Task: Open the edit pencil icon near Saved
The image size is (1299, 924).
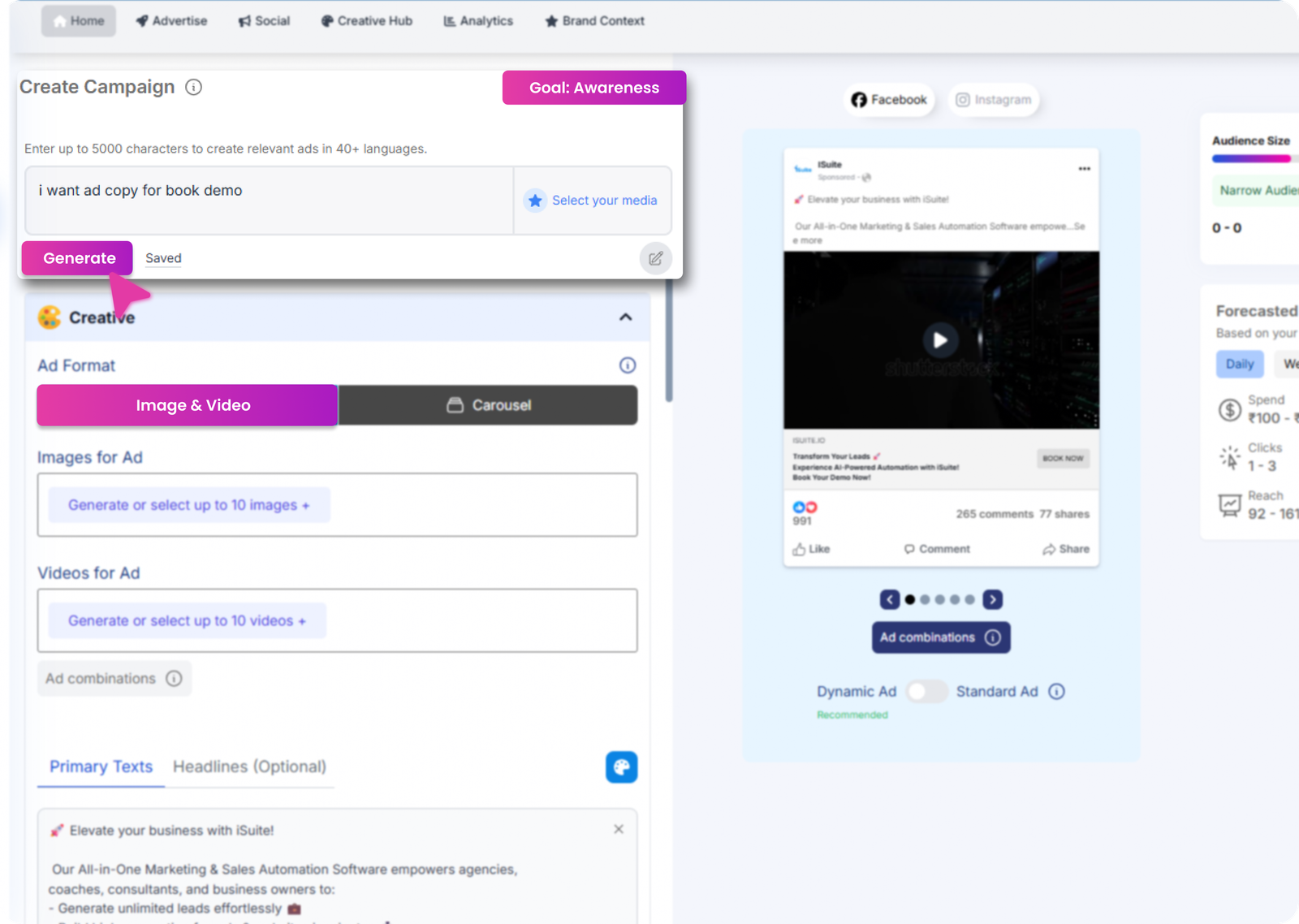Action: click(656, 258)
